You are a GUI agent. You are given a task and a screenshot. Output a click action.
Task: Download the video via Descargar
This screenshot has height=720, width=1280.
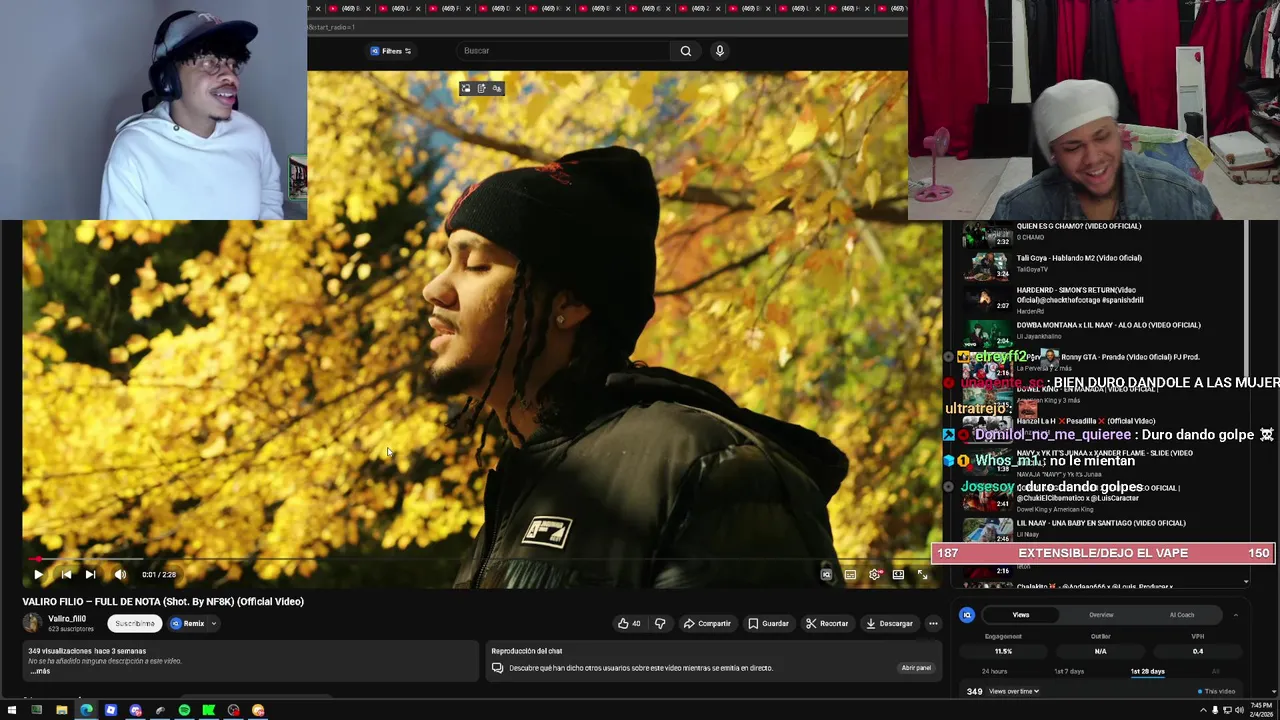point(889,623)
